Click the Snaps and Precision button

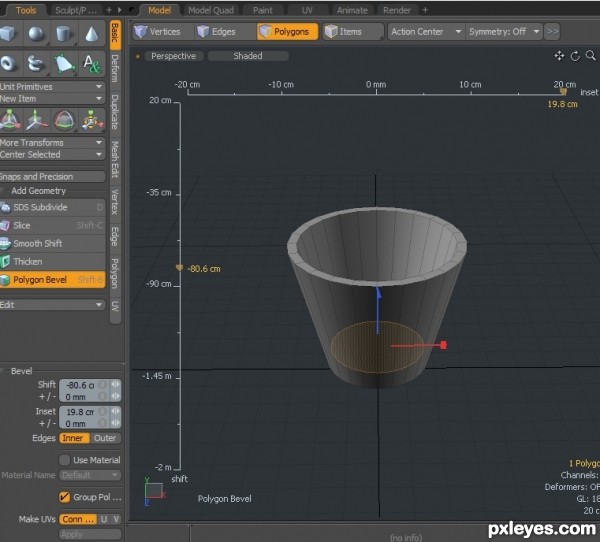coord(52,177)
